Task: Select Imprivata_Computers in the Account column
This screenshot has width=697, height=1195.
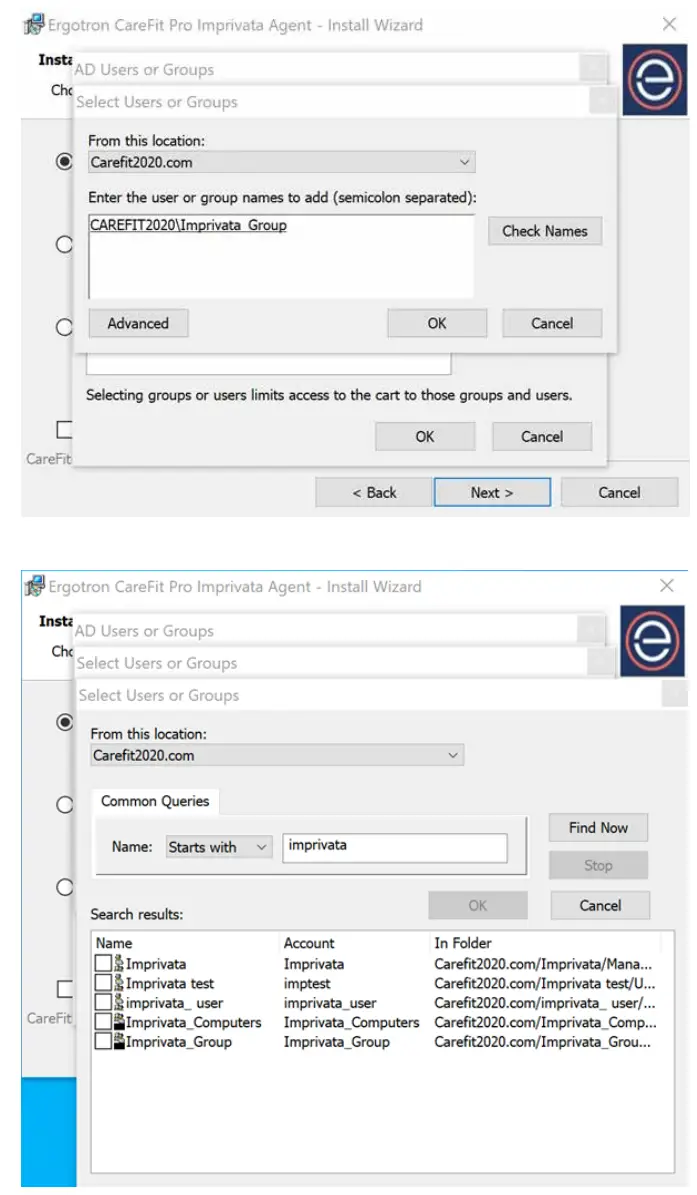Action: pyautogui.click(x=351, y=1022)
